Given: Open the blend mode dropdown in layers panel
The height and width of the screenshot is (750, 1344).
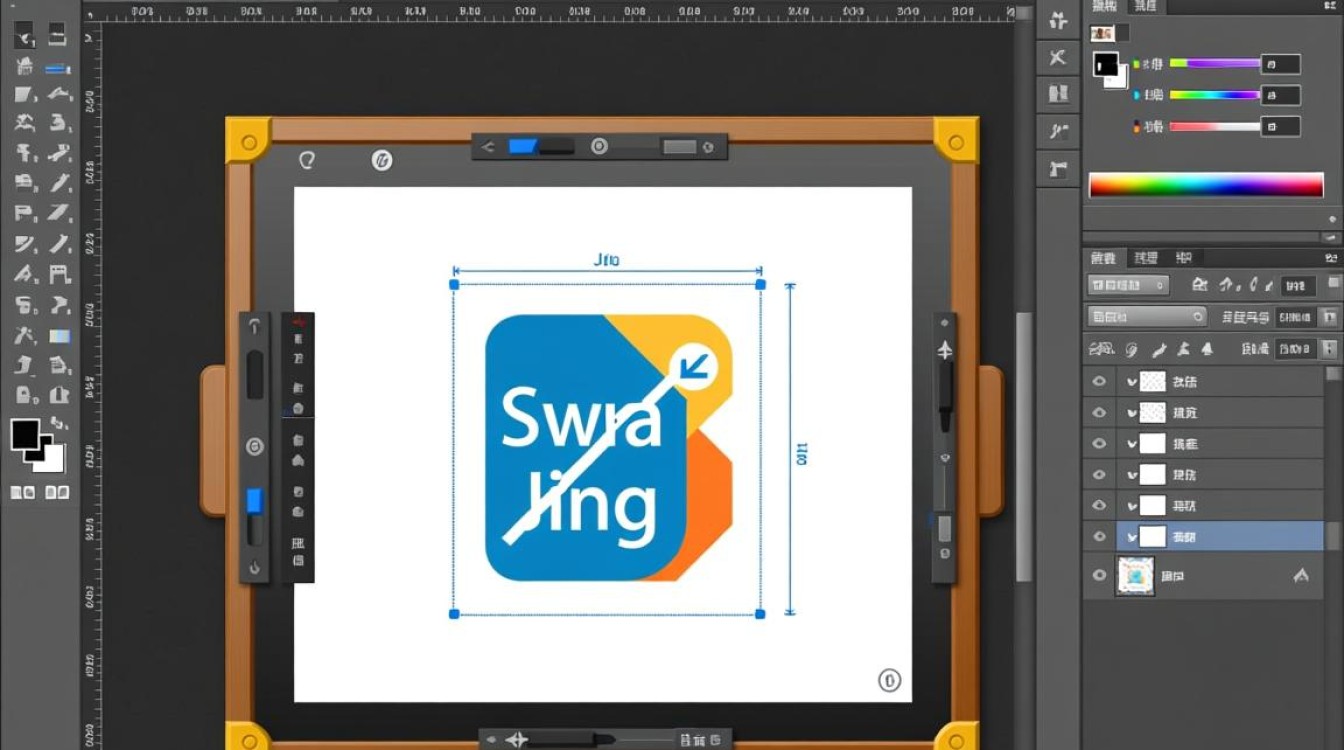Looking at the screenshot, I should 1146,317.
